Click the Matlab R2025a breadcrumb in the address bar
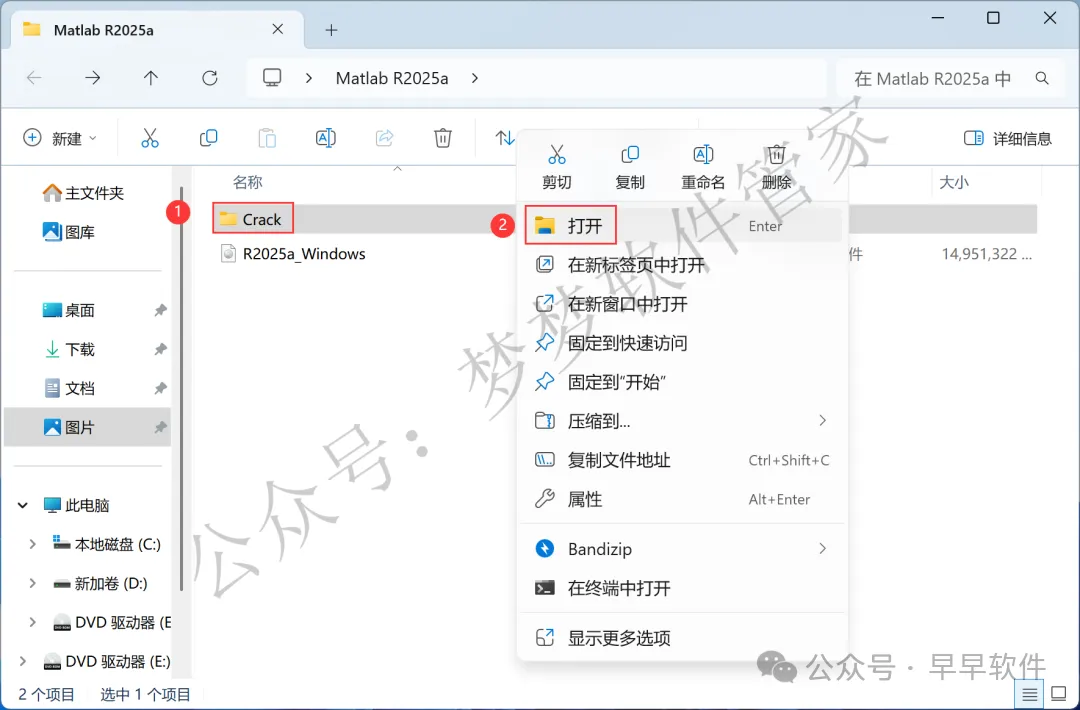 (x=392, y=79)
